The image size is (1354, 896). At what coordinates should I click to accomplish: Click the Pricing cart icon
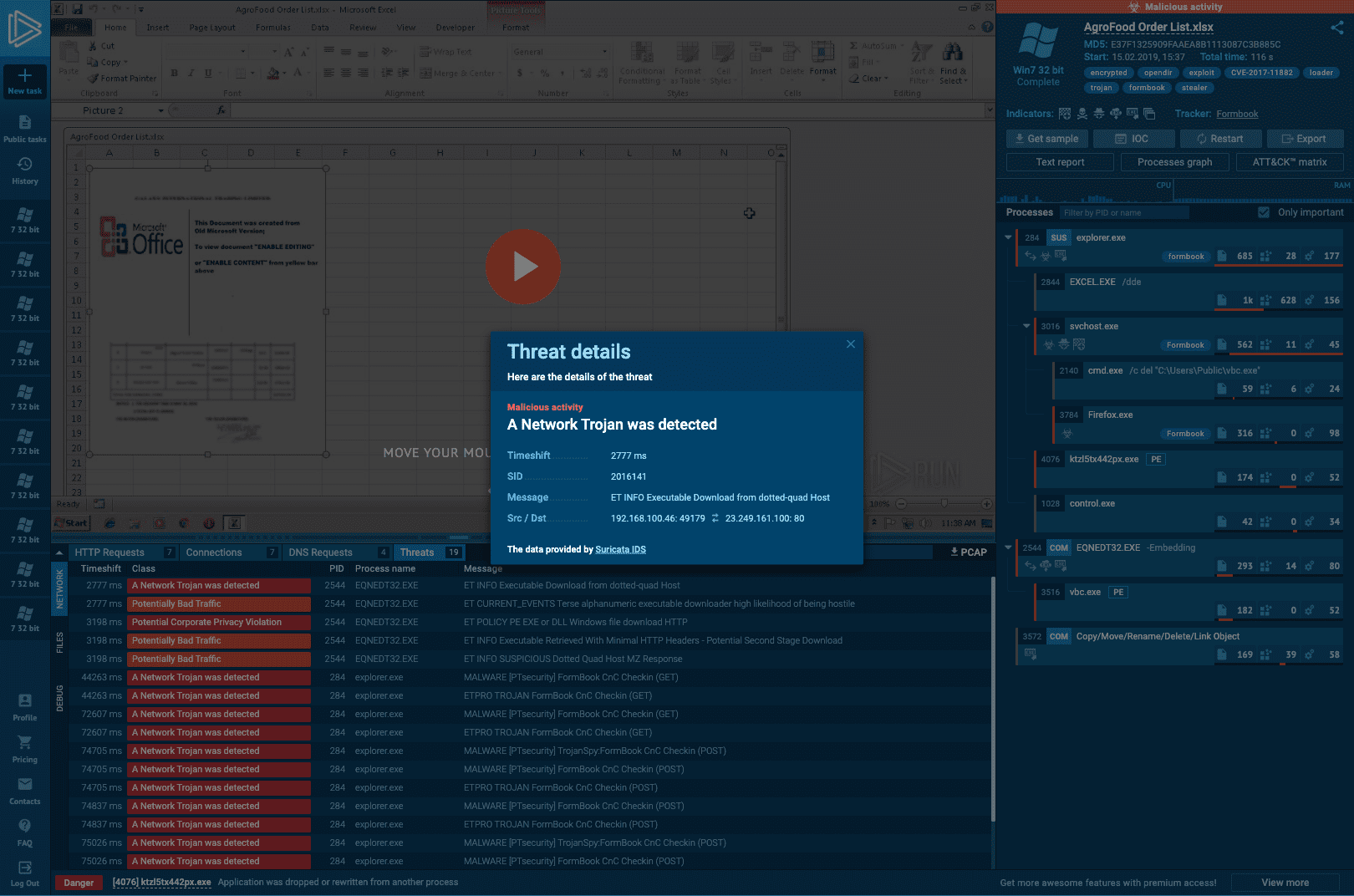[x=25, y=743]
